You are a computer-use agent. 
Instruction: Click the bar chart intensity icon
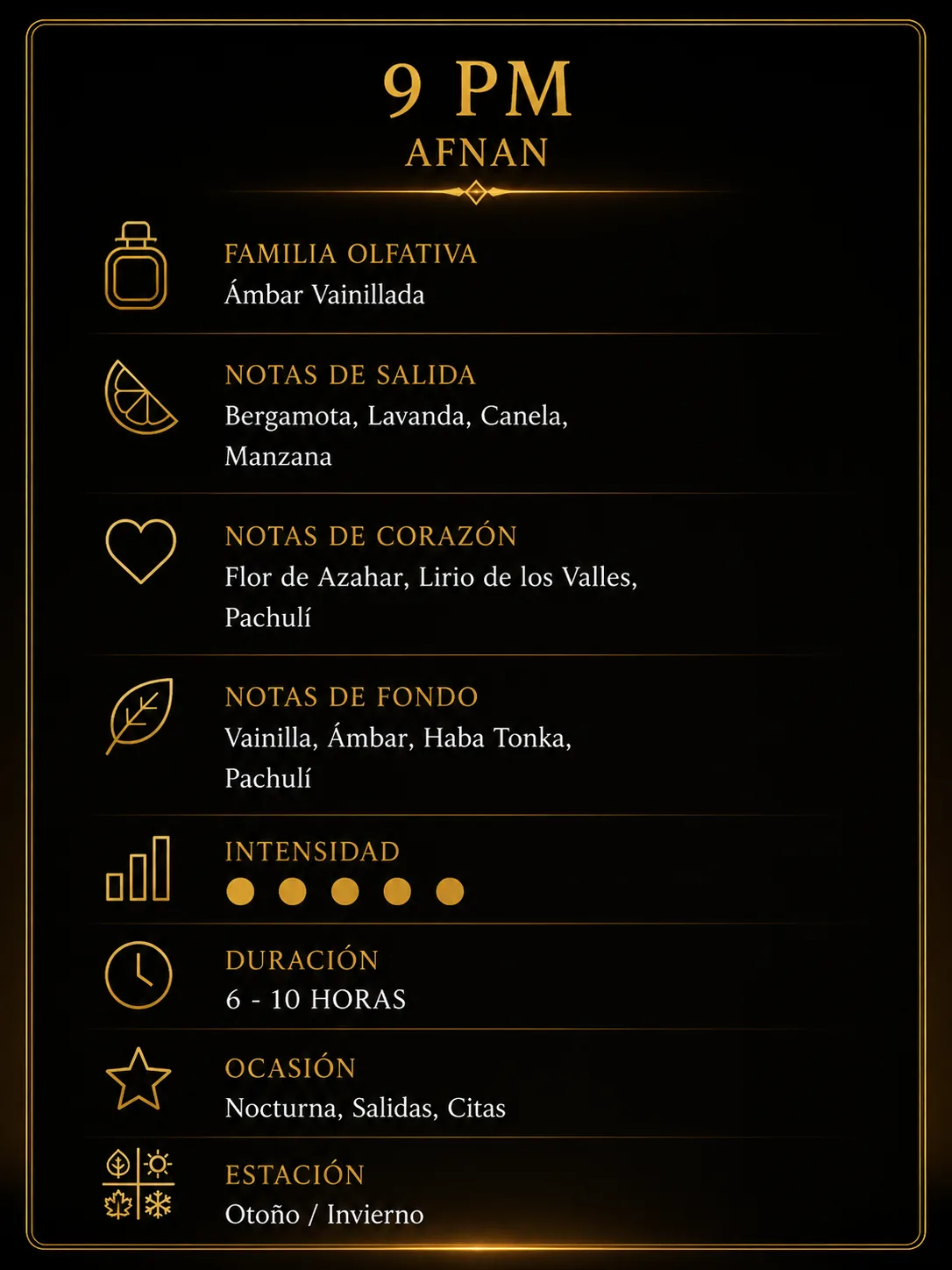tap(138, 868)
